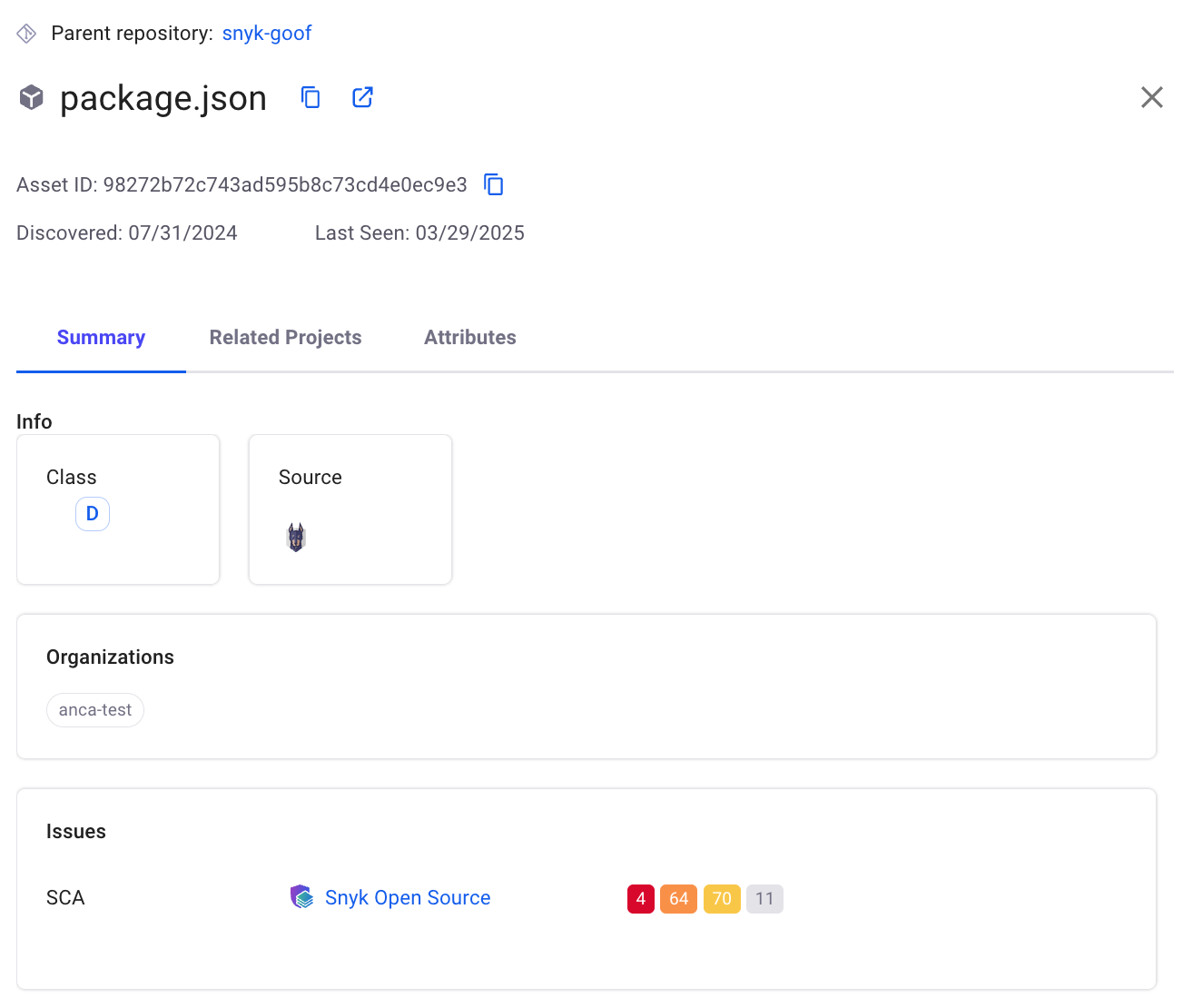Switch to the Related Projects tab

click(285, 337)
